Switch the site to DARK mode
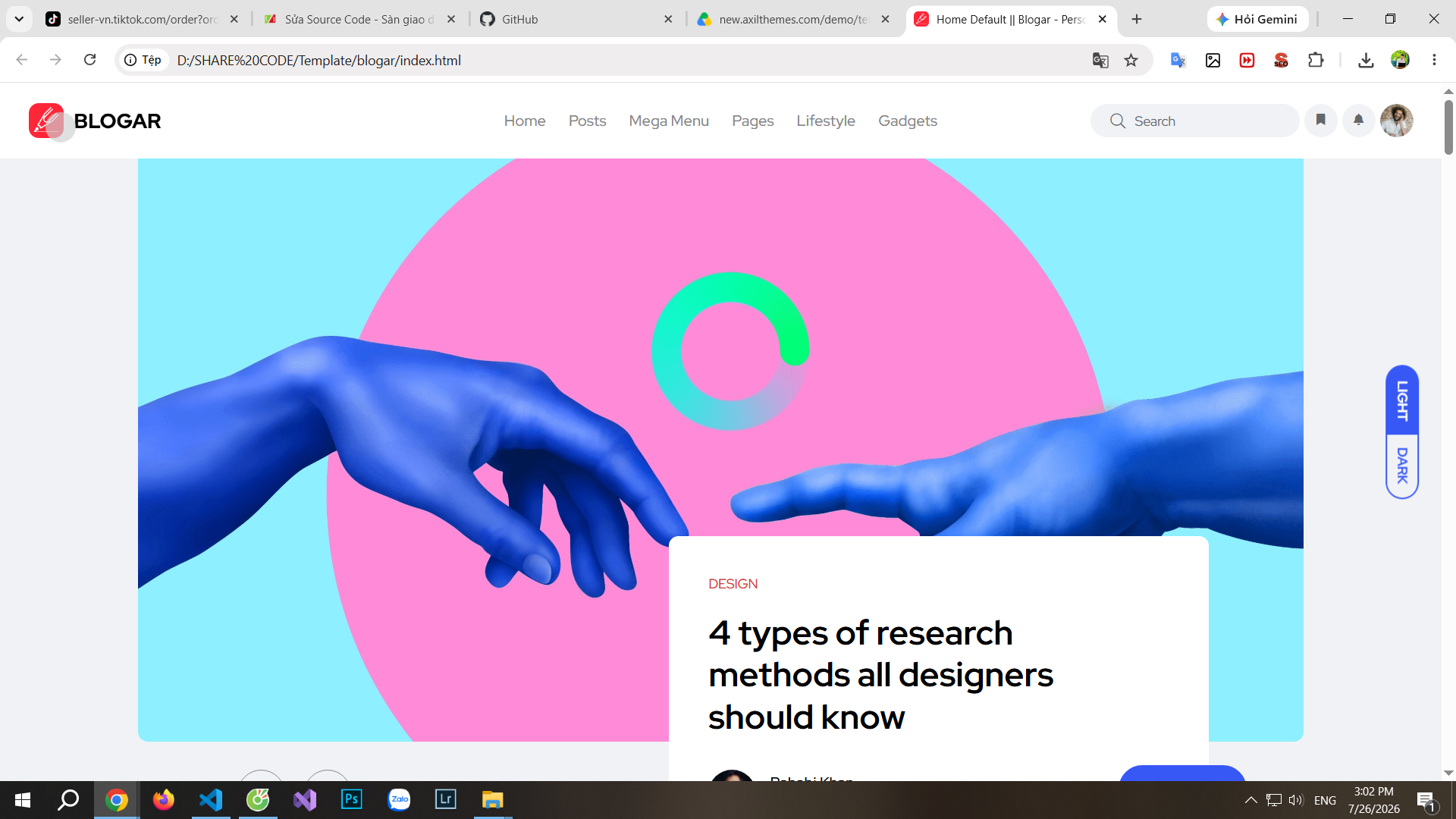Screen dimensions: 1456x819 [x=1402, y=466]
